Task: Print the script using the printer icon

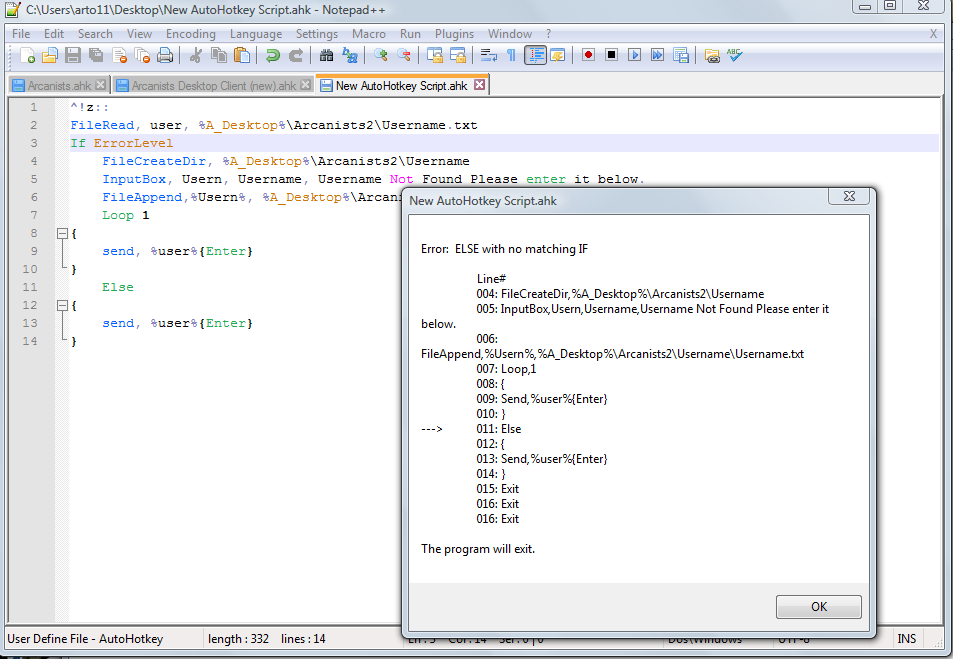Action: (165, 55)
